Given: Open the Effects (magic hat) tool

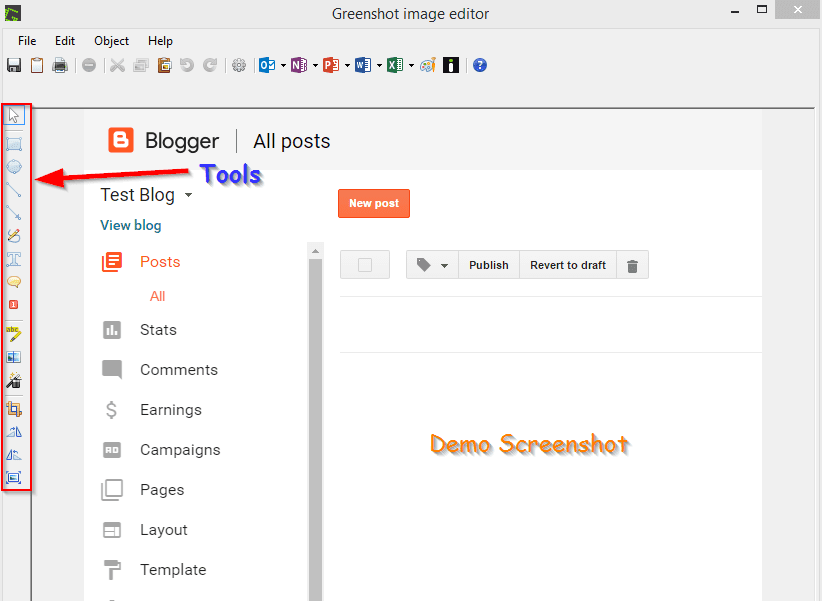Looking at the screenshot, I should click(x=14, y=380).
